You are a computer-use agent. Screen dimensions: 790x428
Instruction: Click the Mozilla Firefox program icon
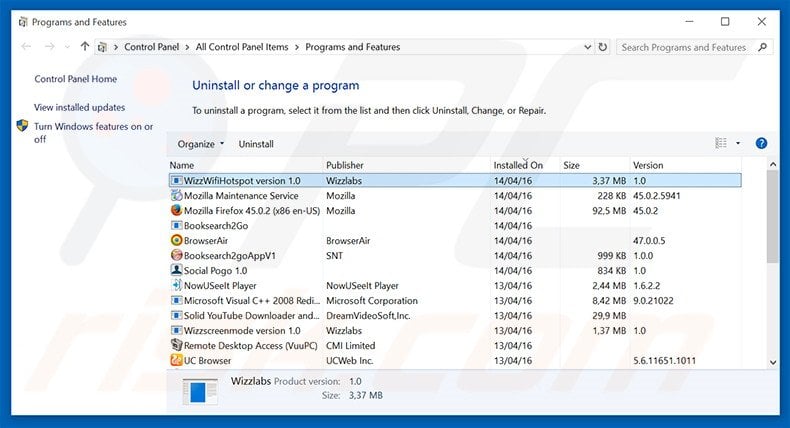pos(176,210)
